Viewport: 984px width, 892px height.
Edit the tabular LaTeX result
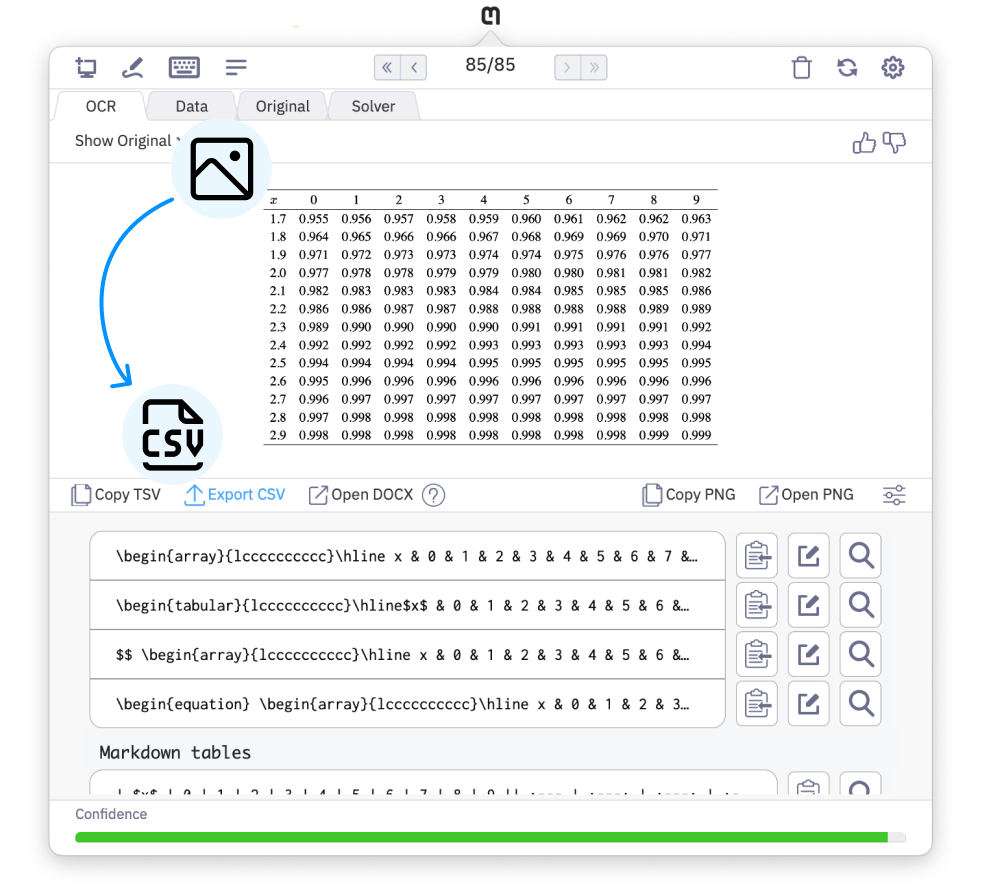click(x=808, y=605)
